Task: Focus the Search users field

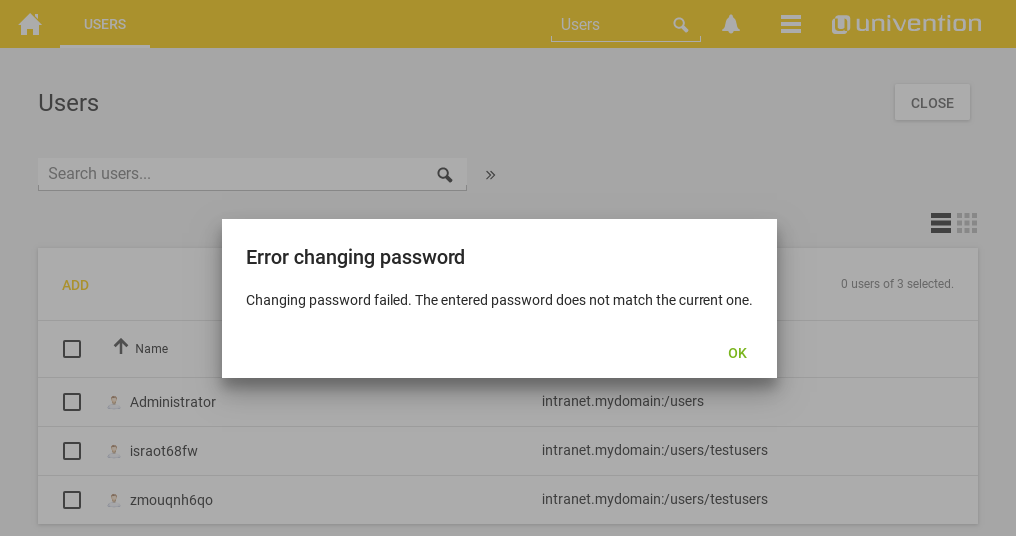Action: [x=235, y=174]
